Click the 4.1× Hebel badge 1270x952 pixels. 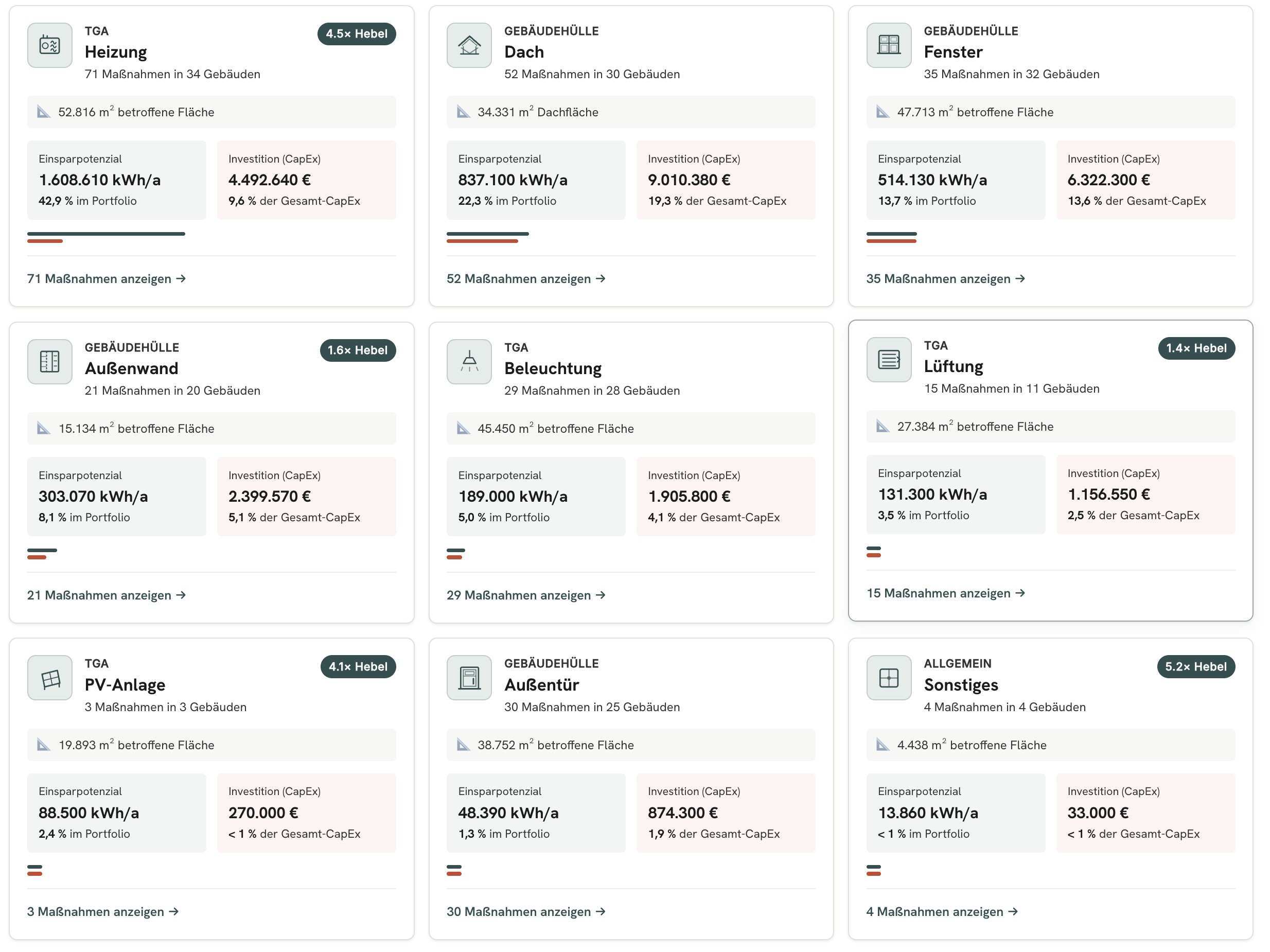358,666
